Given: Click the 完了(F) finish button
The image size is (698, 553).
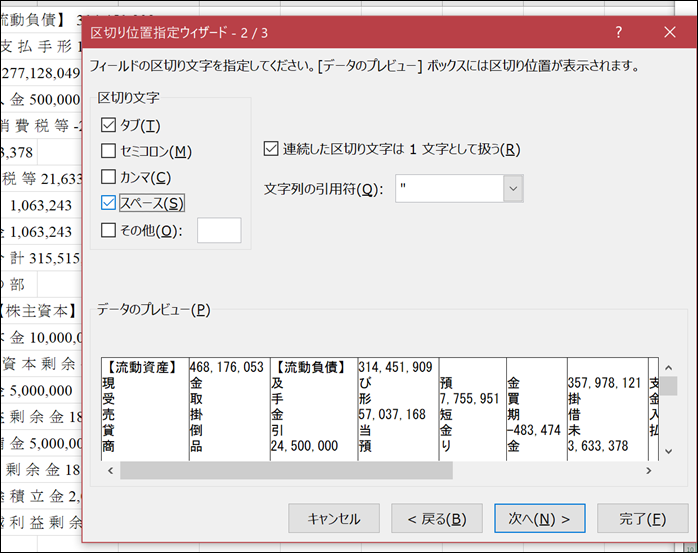Looking at the screenshot, I should 642,519.
